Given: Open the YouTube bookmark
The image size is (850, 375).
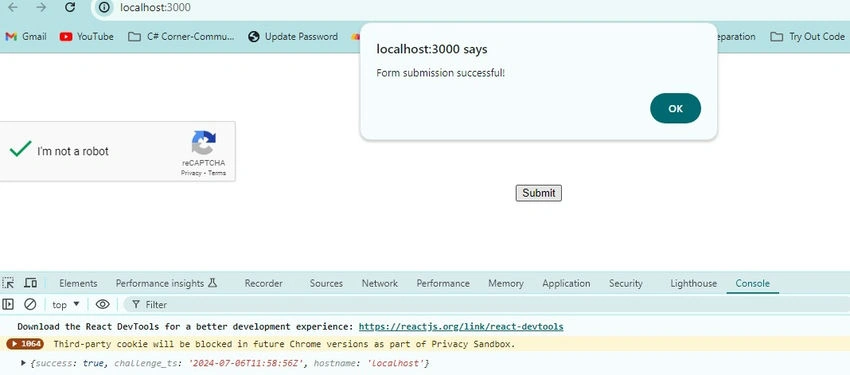Looking at the screenshot, I should click(87, 37).
